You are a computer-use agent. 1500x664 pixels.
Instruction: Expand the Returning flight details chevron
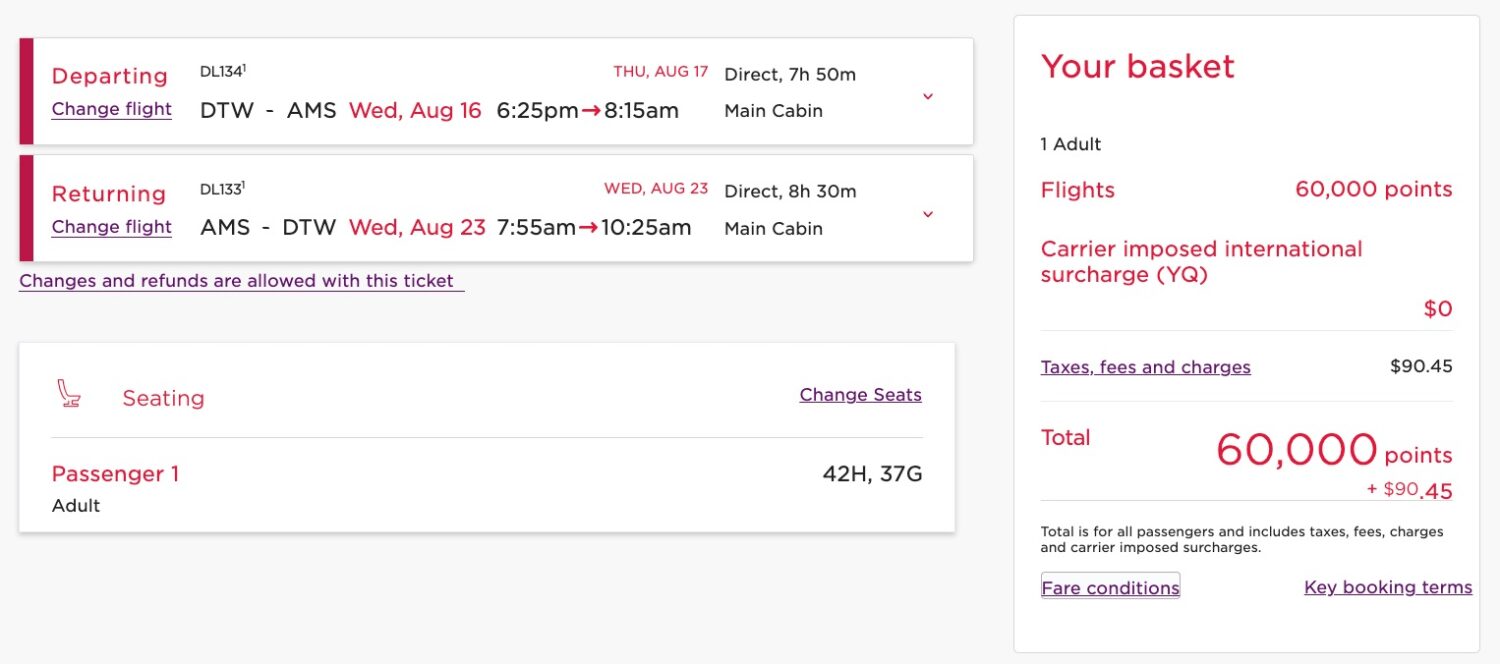pos(928,214)
